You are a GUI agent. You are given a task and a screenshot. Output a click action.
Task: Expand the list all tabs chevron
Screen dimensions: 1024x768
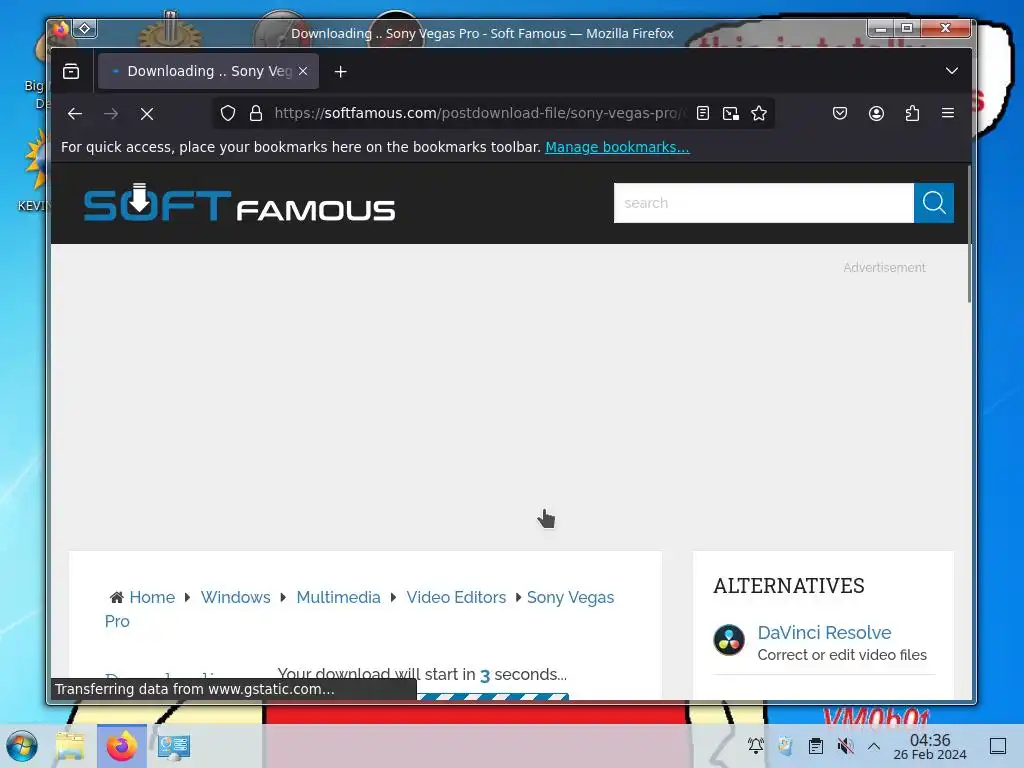tap(952, 71)
